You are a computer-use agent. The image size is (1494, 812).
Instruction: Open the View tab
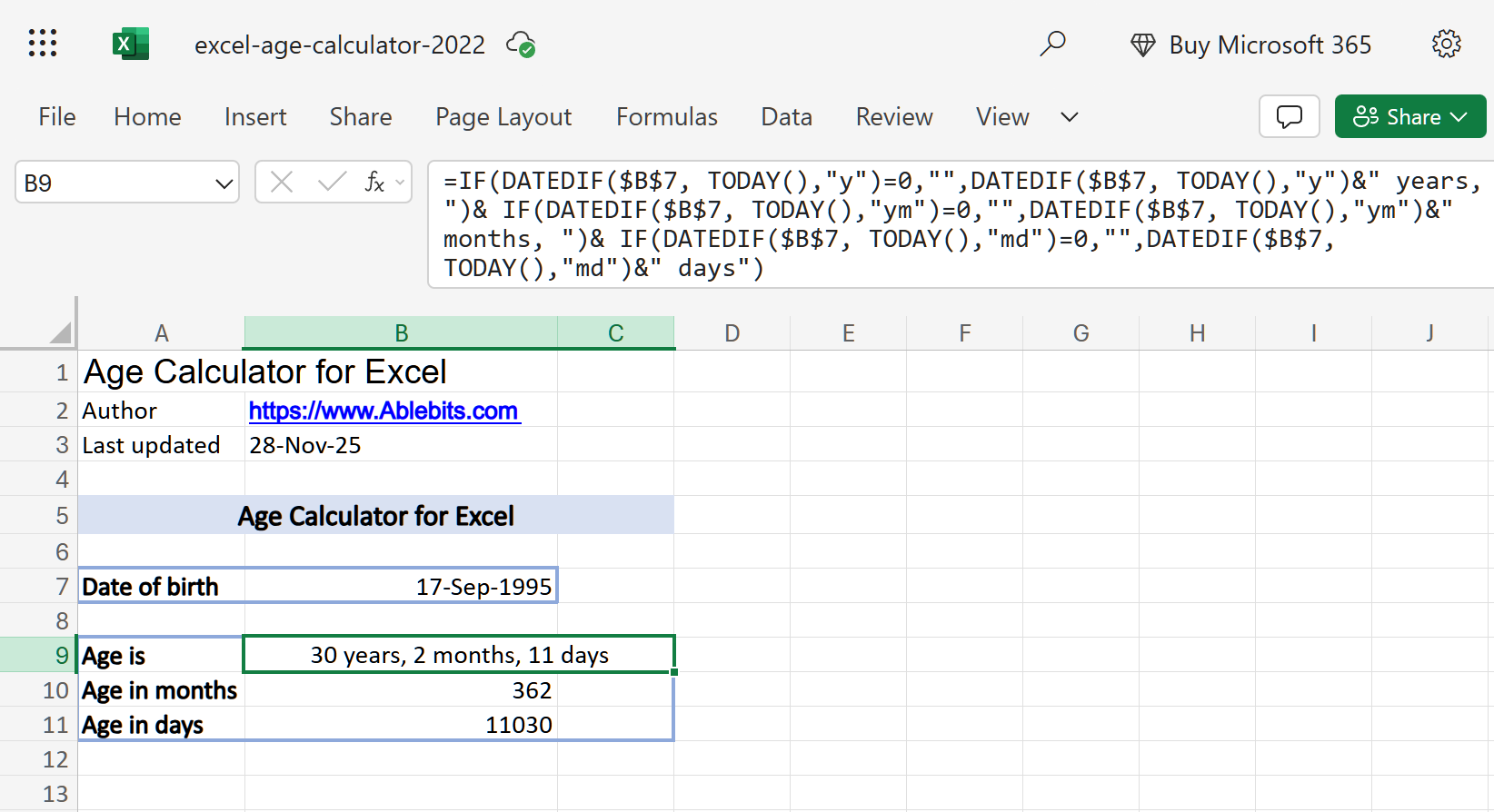point(1002,116)
